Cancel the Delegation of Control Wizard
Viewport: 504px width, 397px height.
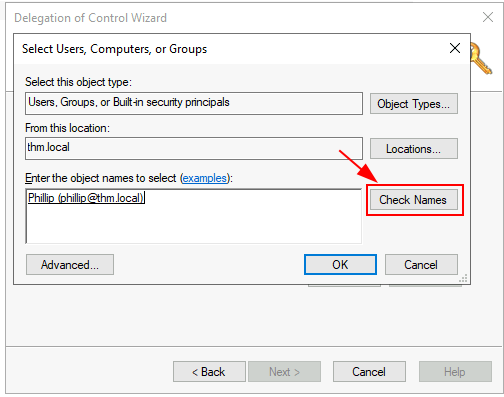tap(369, 372)
